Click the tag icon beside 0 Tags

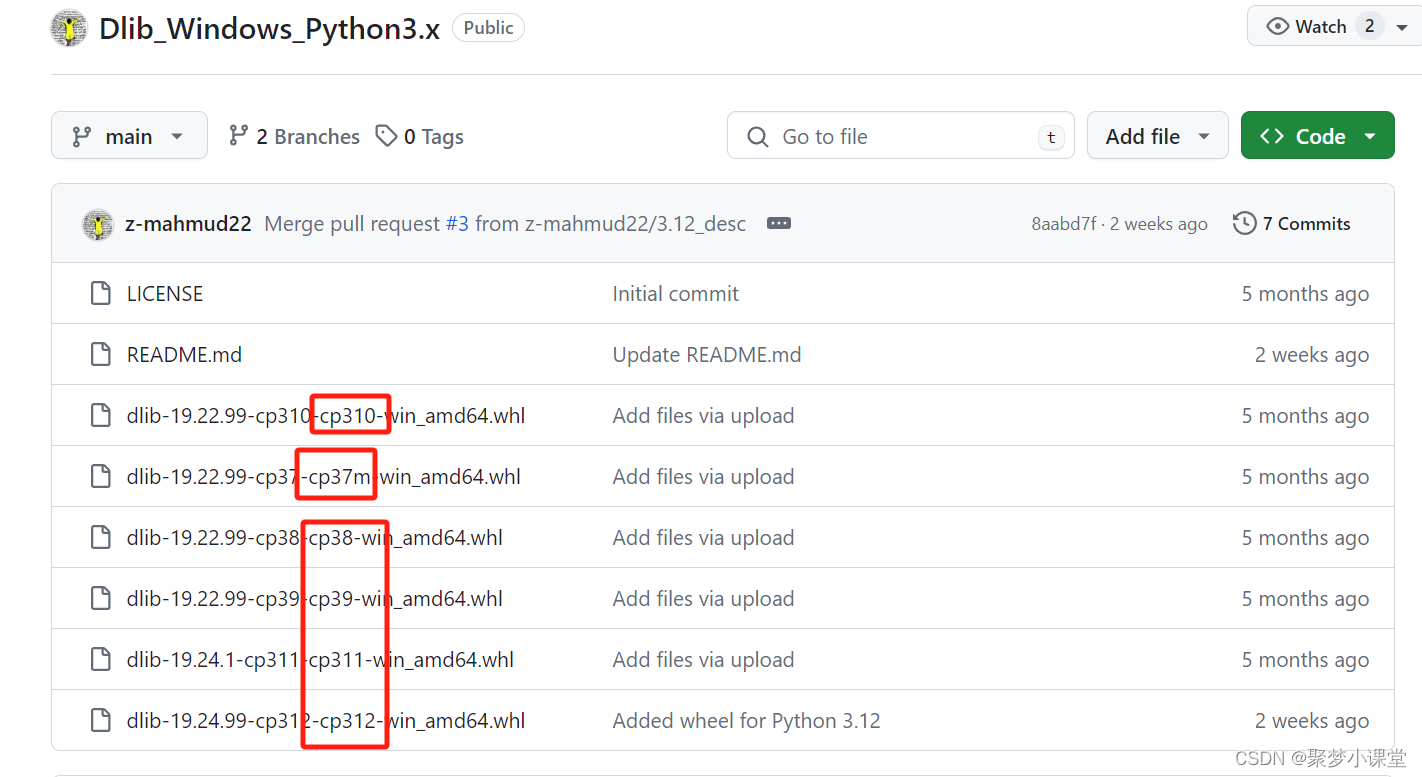(x=387, y=136)
